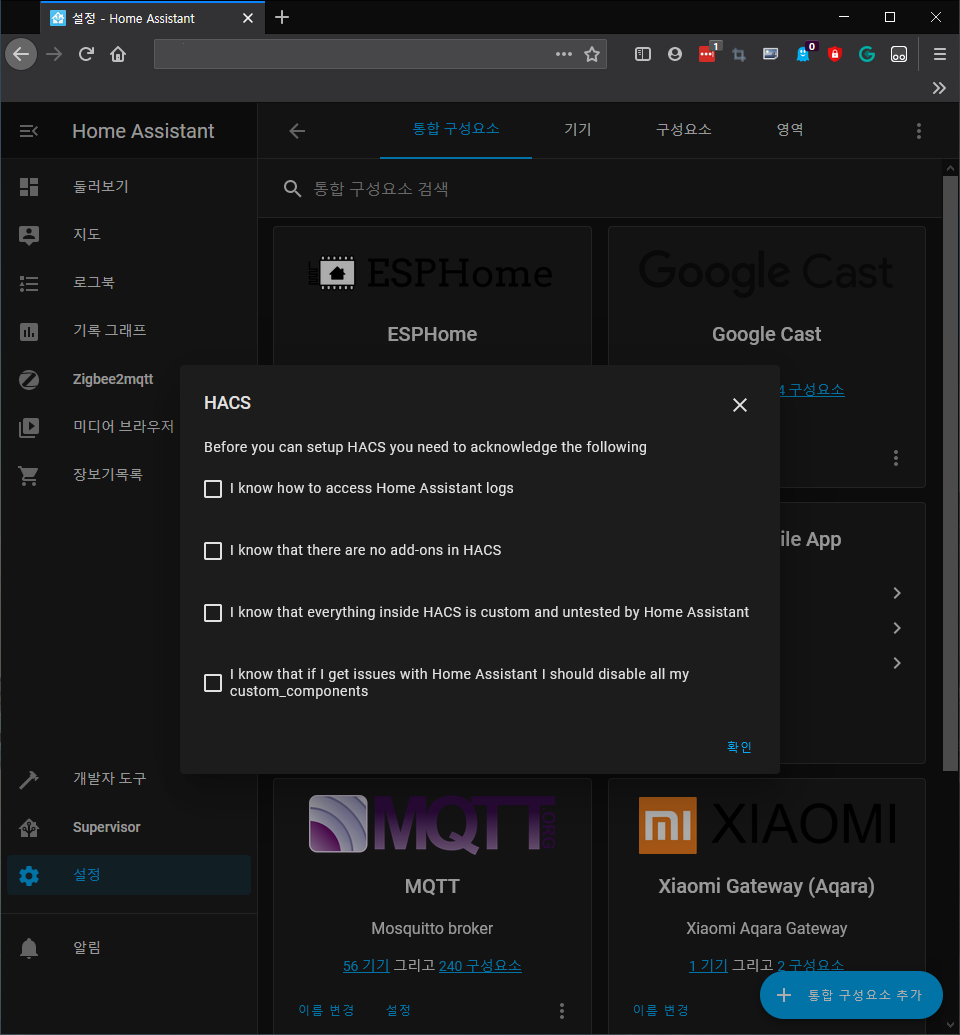Open the 개발자 도구 hammer icon
The width and height of the screenshot is (960, 1035).
(29, 780)
